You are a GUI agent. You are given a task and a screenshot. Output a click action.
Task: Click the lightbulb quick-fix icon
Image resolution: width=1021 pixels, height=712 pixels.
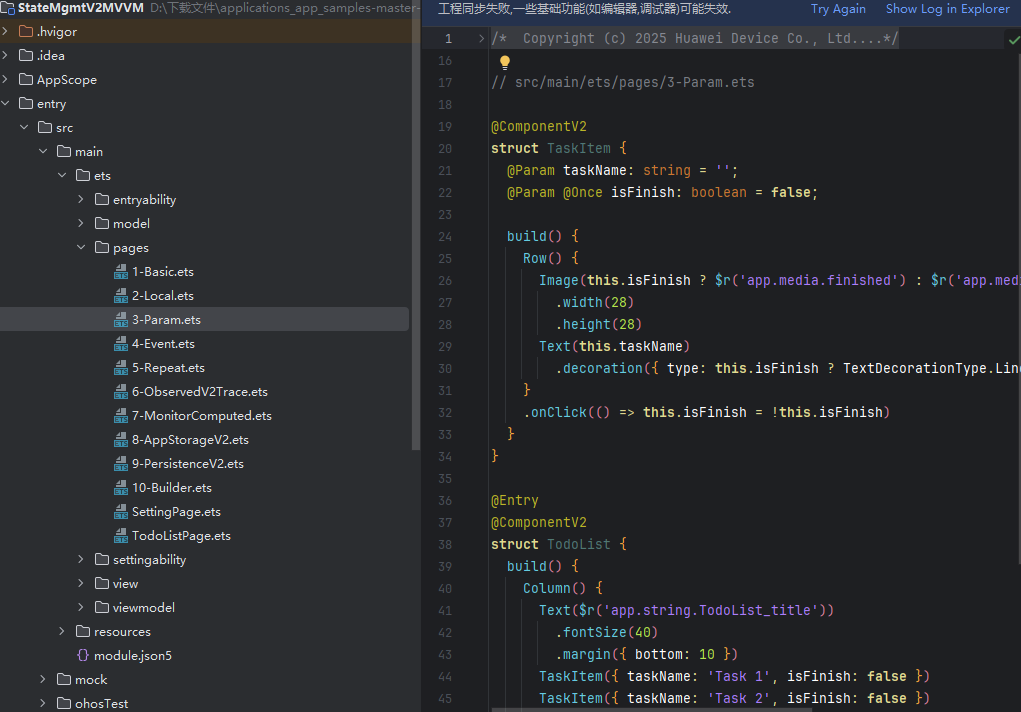click(505, 63)
